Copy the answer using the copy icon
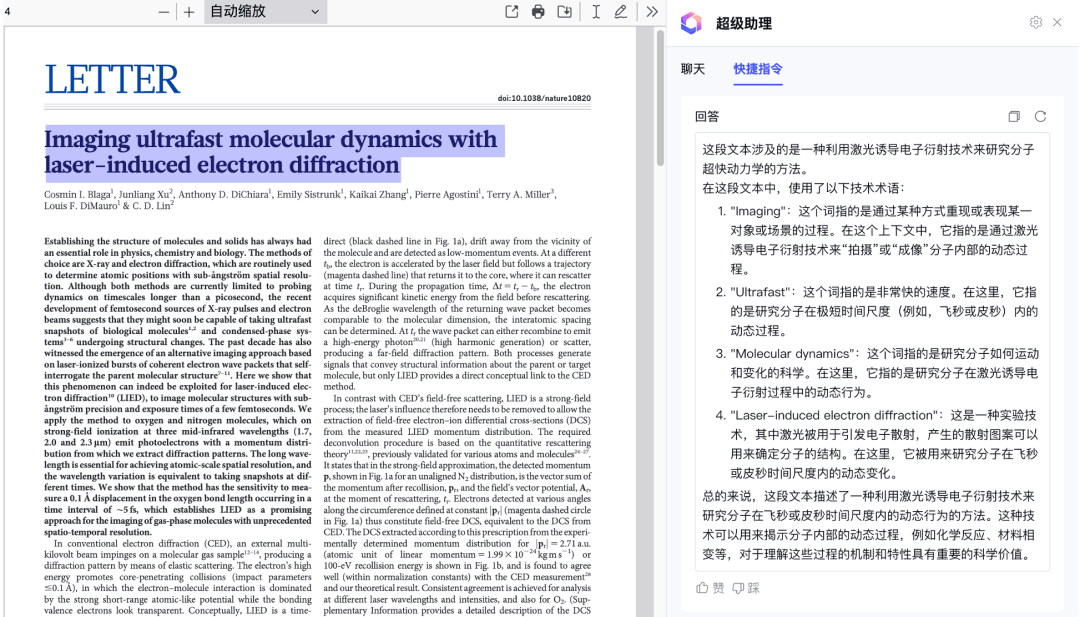Image resolution: width=1080 pixels, height=617 pixels. click(x=1014, y=117)
